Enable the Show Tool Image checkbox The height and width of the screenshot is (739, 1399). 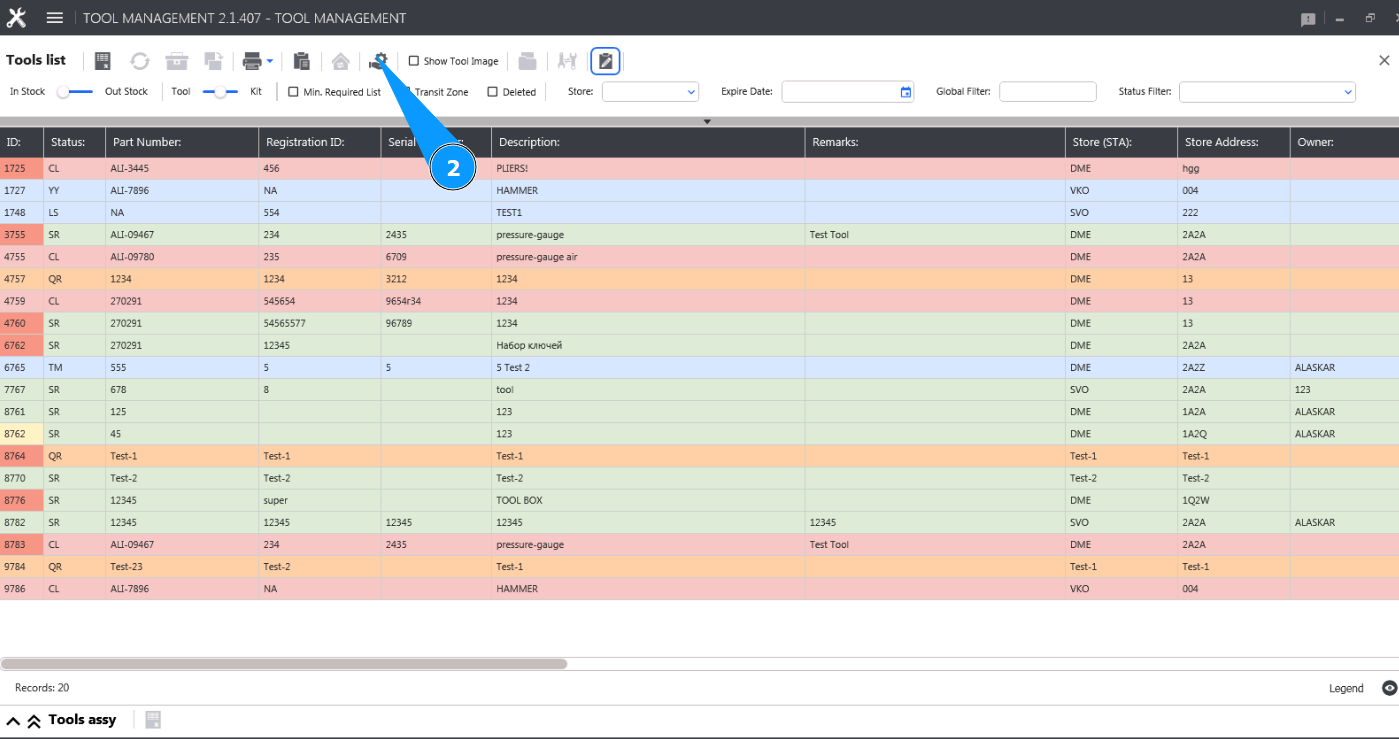pyautogui.click(x=414, y=61)
